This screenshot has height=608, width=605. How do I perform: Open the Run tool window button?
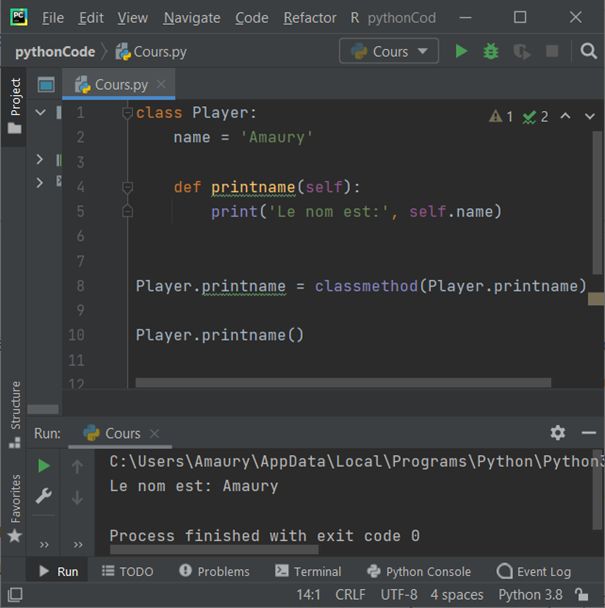[58, 572]
